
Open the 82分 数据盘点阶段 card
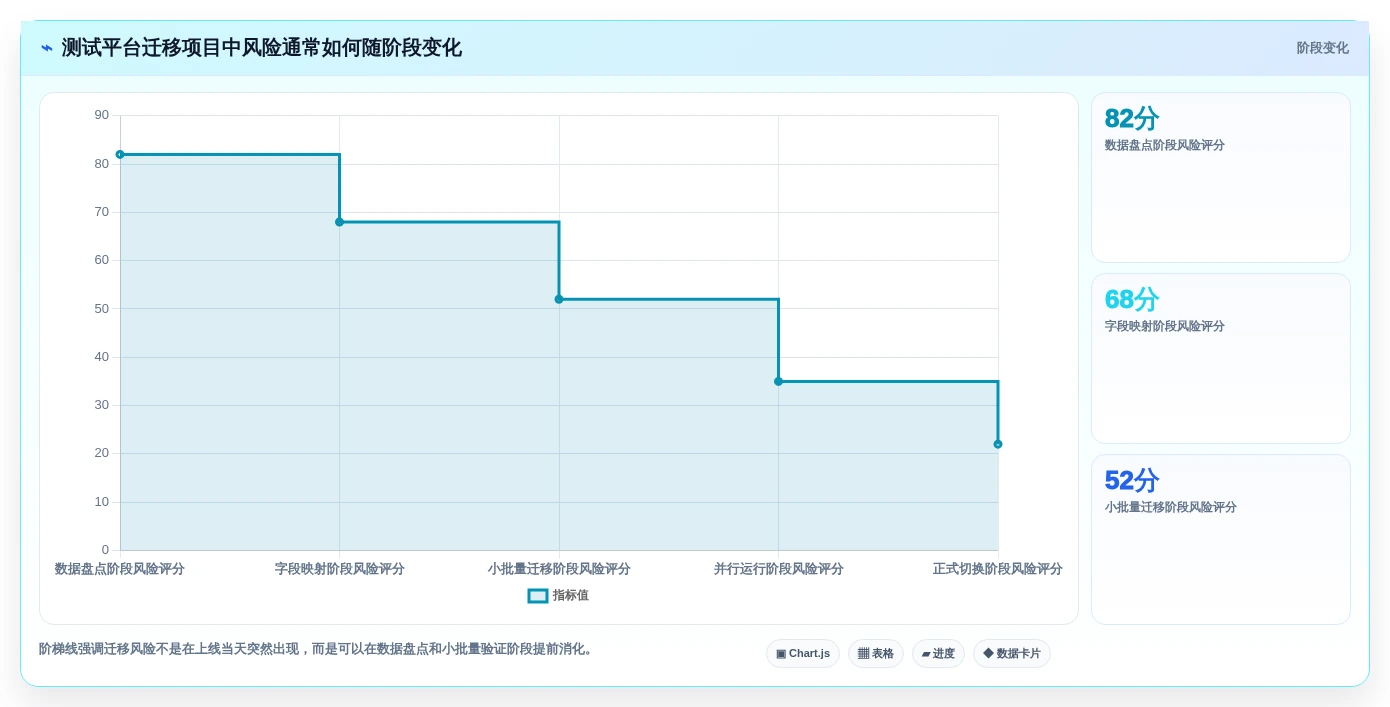[x=1221, y=178]
